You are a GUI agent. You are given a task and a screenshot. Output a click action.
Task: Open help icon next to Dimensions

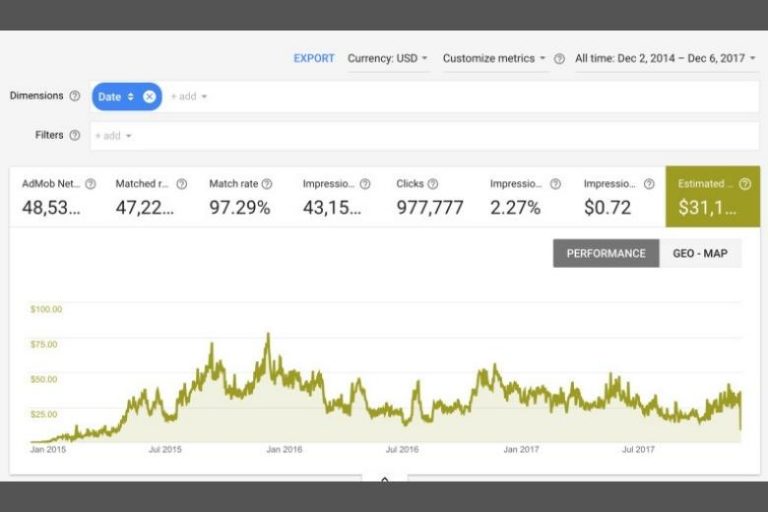[x=74, y=96]
